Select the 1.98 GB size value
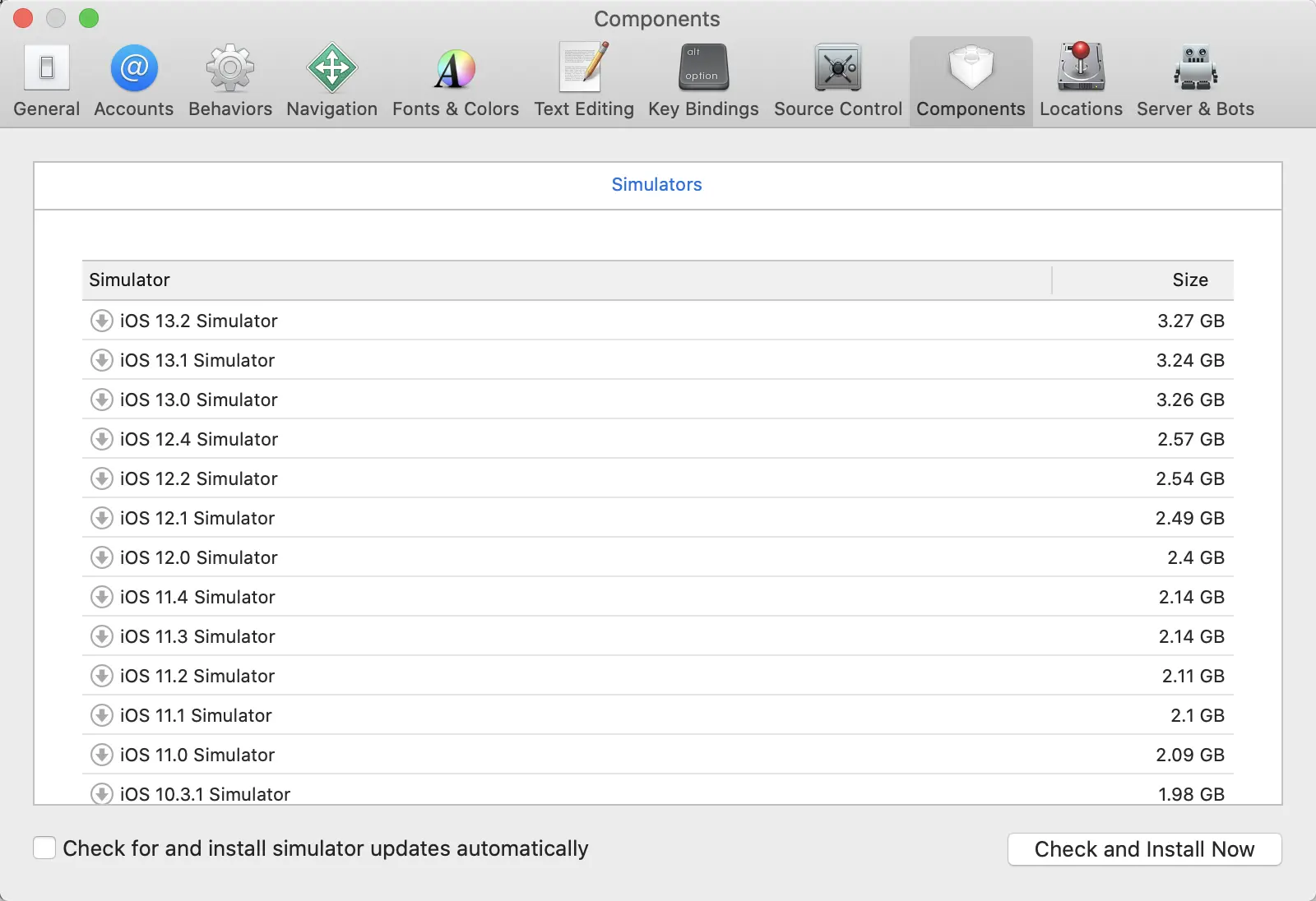Viewport: 1316px width, 901px height. [1192, 794]
